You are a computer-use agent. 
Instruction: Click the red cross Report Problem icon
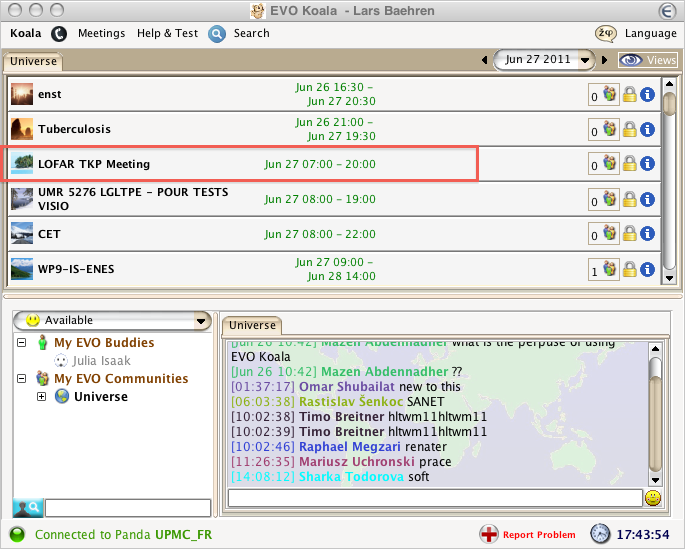489,534
